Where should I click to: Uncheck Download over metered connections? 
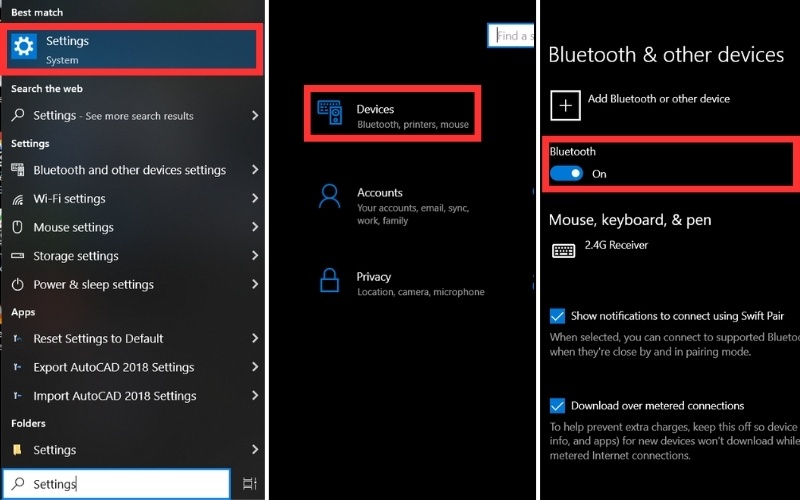(557, 406)
